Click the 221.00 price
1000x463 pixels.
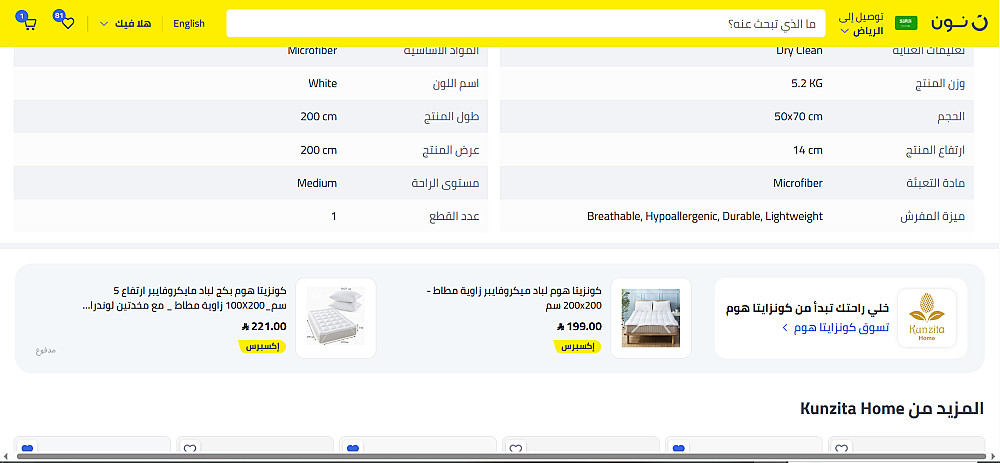264,327
